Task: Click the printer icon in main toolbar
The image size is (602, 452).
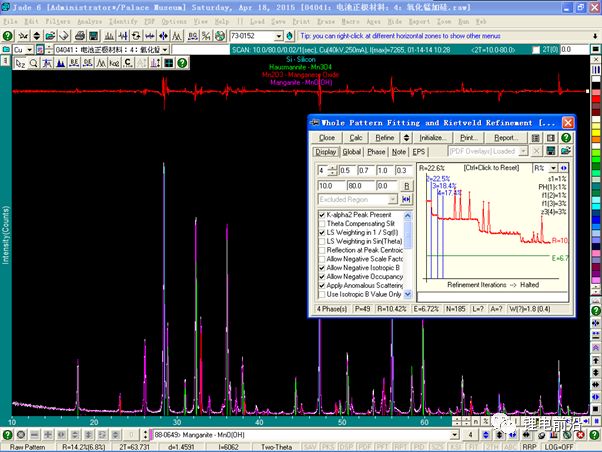Action: pyautogui.click(x=80, y=36)
